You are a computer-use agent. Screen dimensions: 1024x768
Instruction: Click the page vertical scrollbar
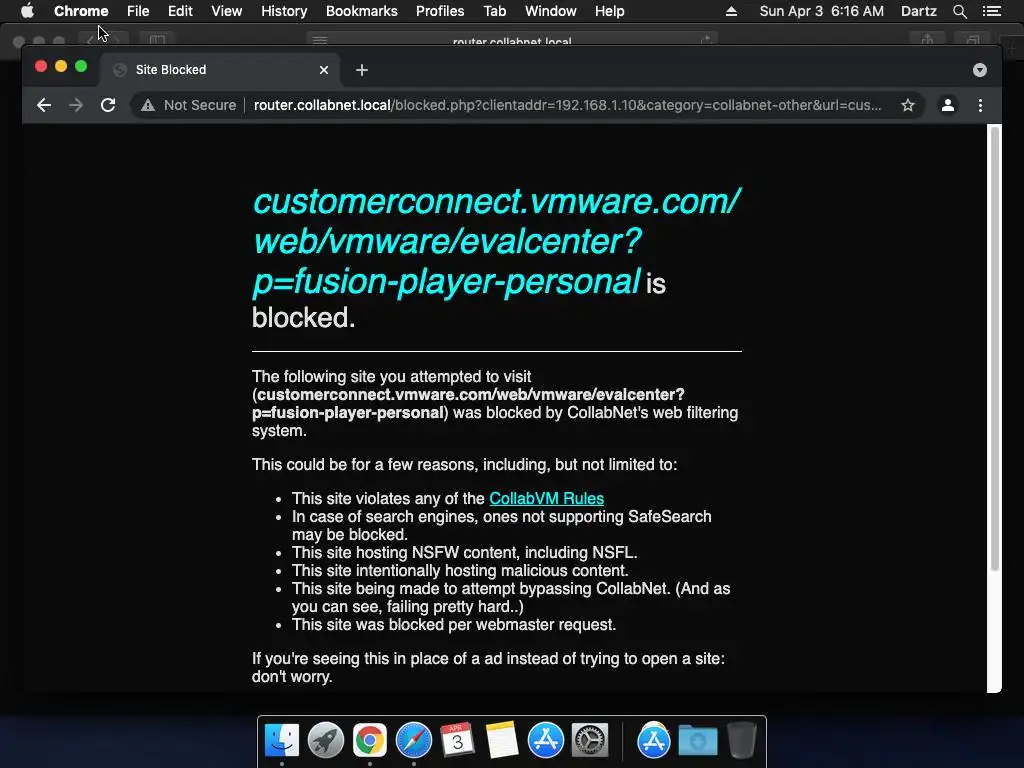(995, 349)
